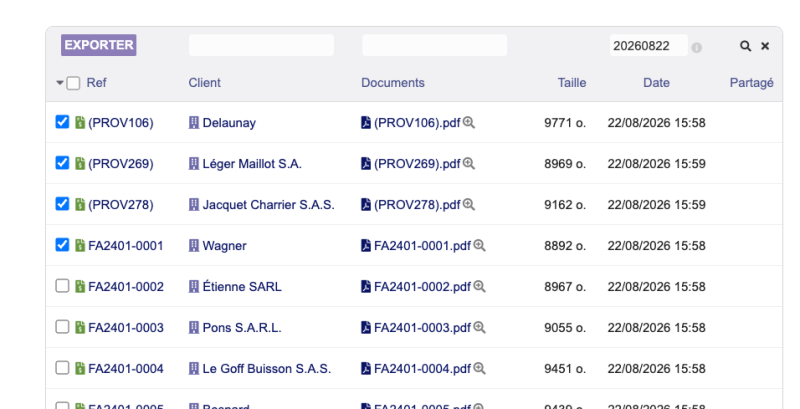Click company icon beside Jacquet Charrier S.A.S.
This screenshot has height=409, width=800.
point(194,204)
